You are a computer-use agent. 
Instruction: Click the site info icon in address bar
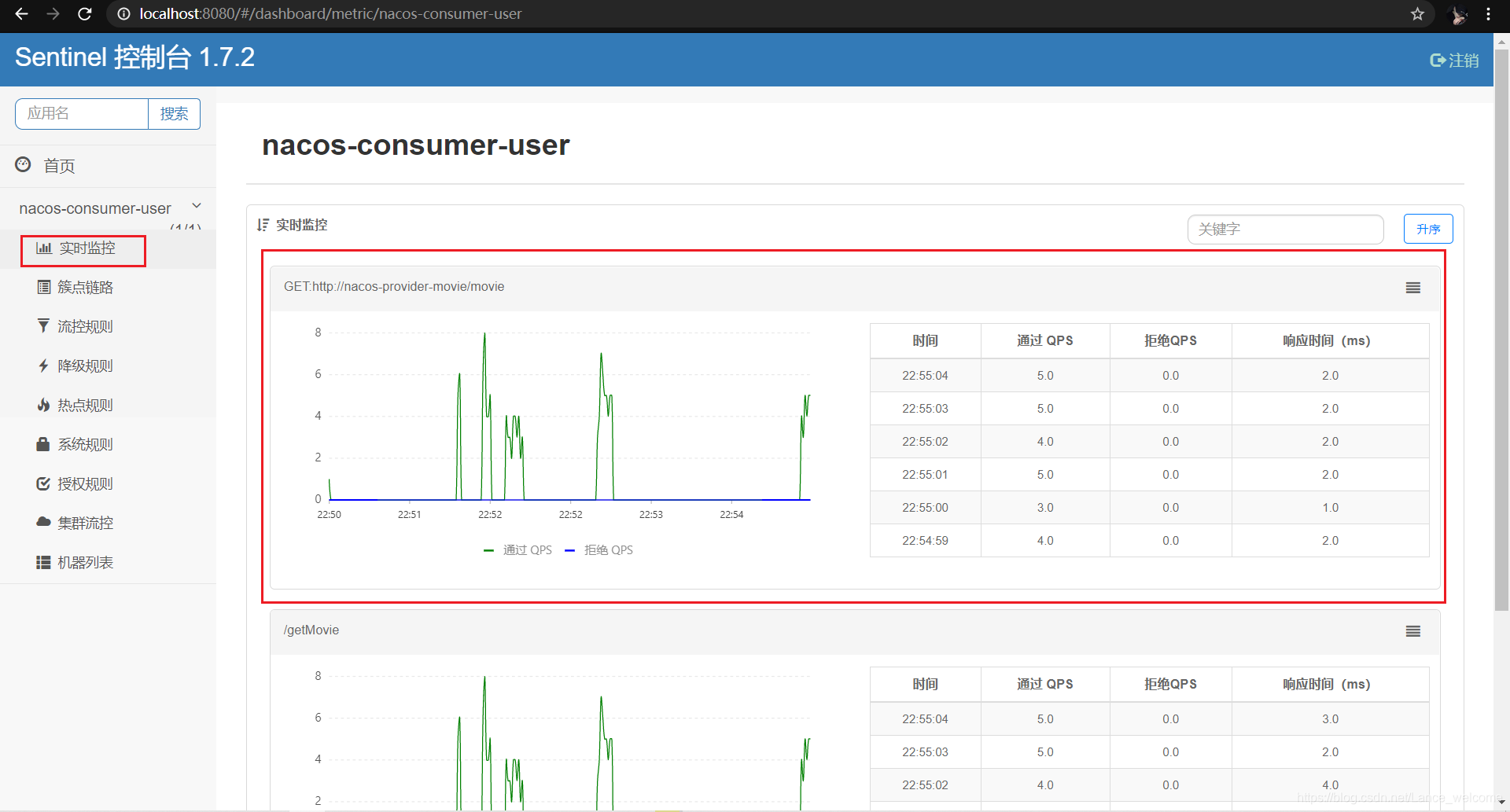123,13
